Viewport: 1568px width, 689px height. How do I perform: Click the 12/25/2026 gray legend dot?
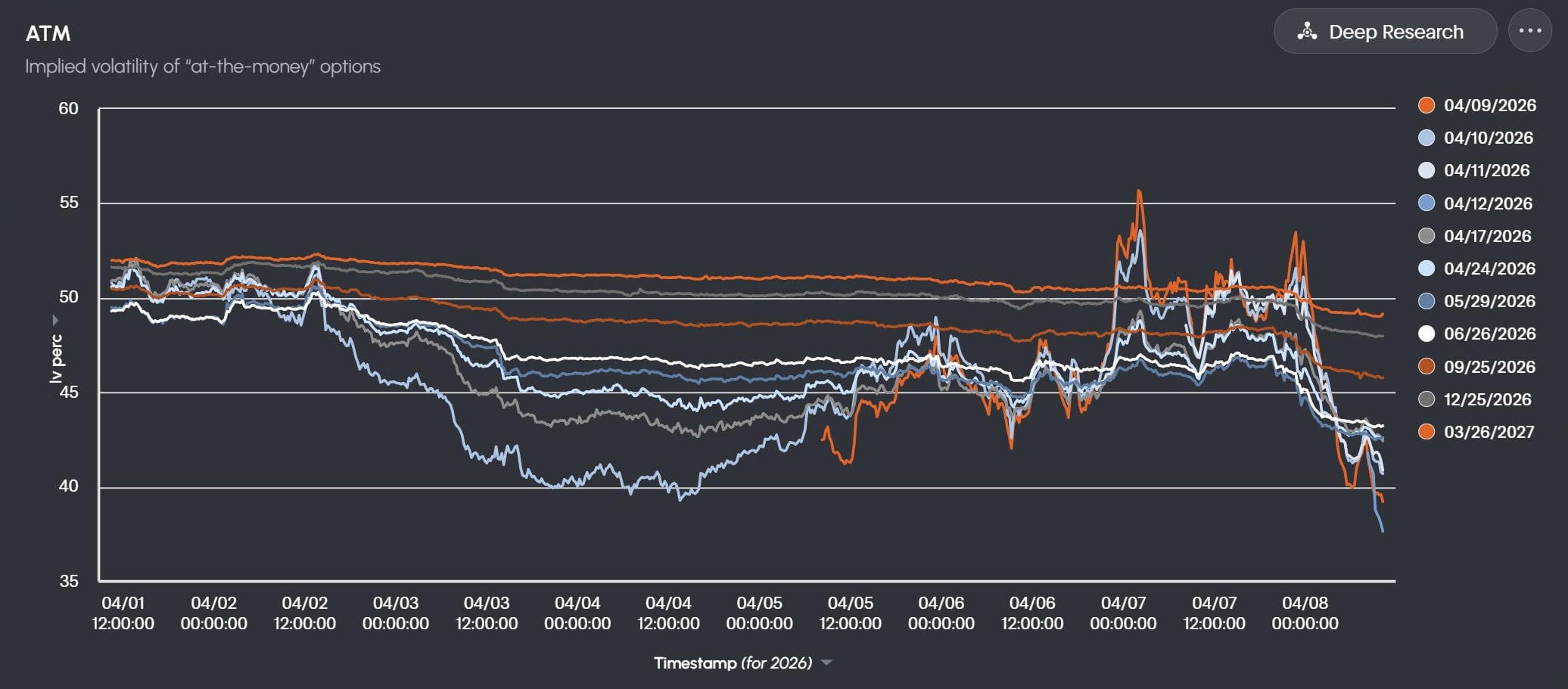1426,399
